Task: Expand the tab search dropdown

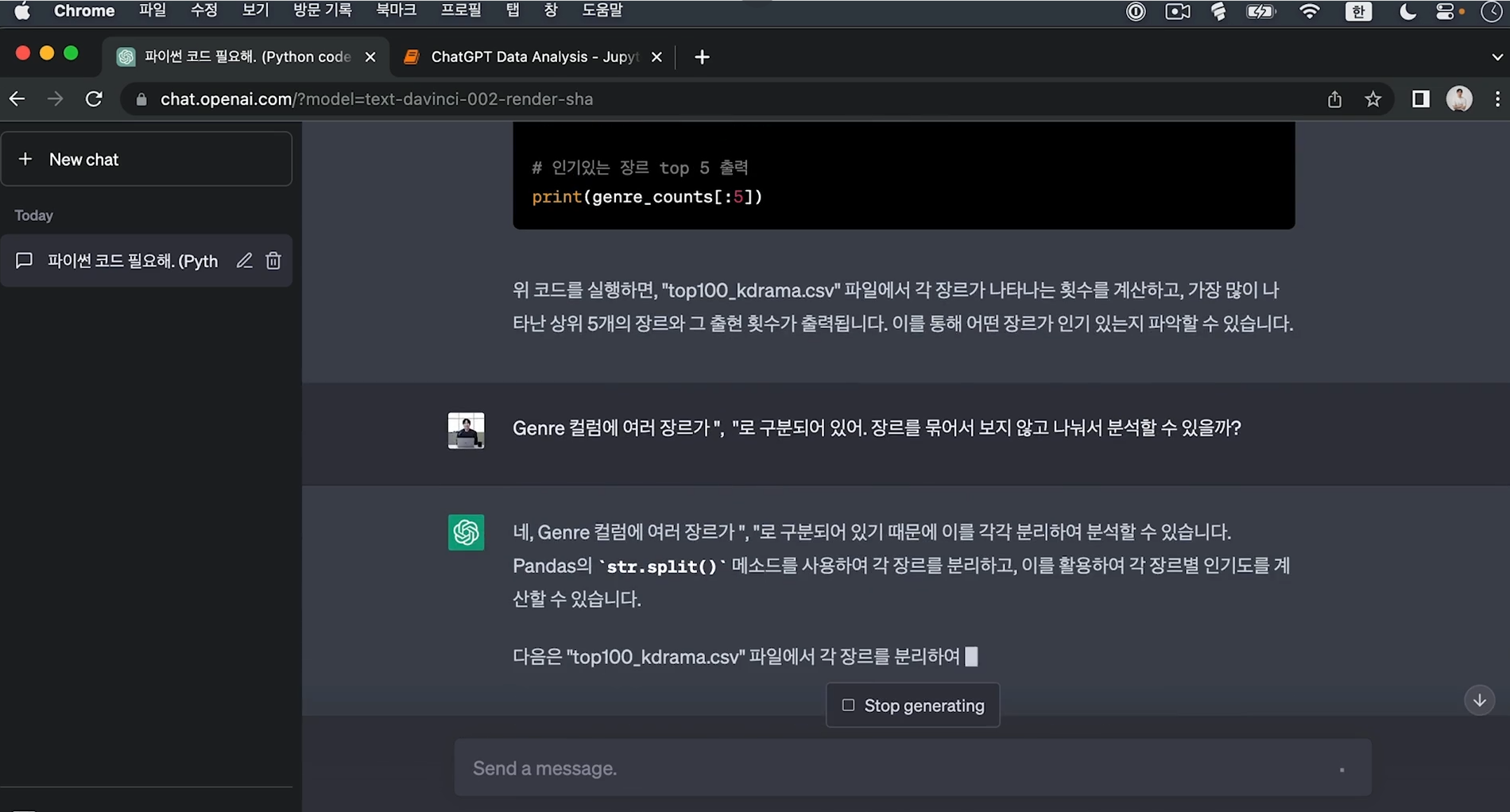Action: coord(1497,57)
